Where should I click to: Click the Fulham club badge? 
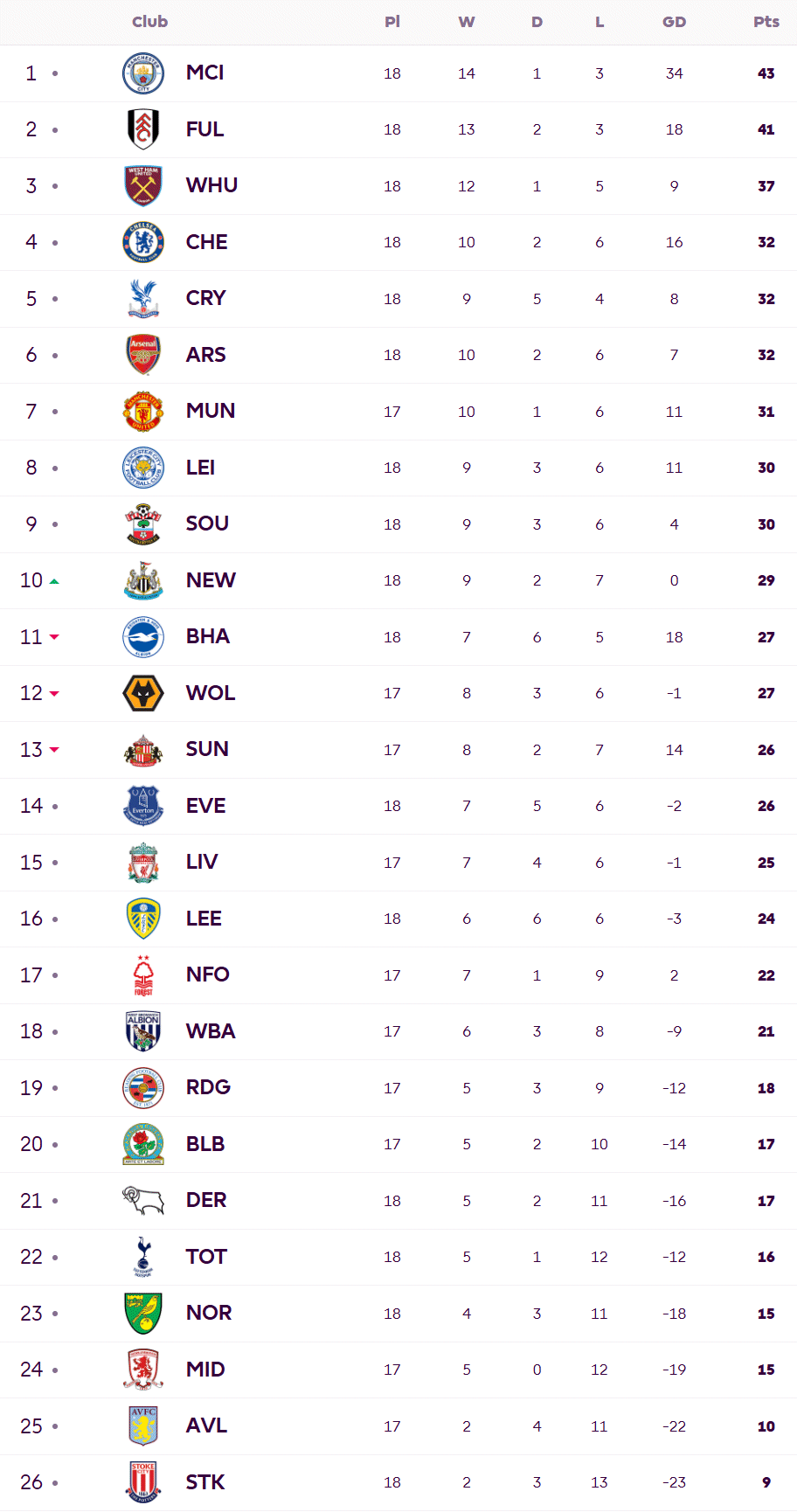(x=143, y=129)
